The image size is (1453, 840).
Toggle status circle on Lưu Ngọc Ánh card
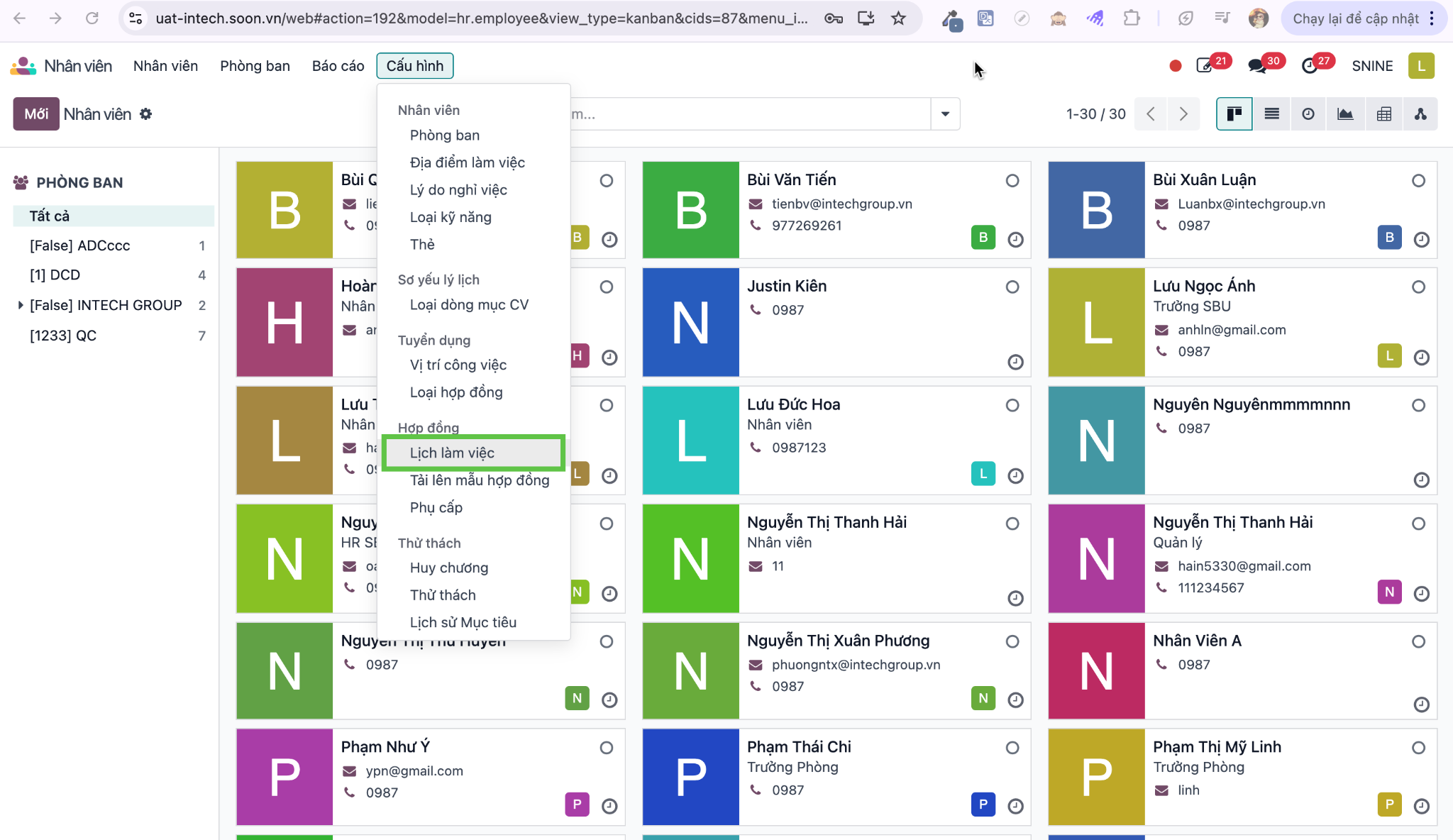click(x=1418, y=287)
